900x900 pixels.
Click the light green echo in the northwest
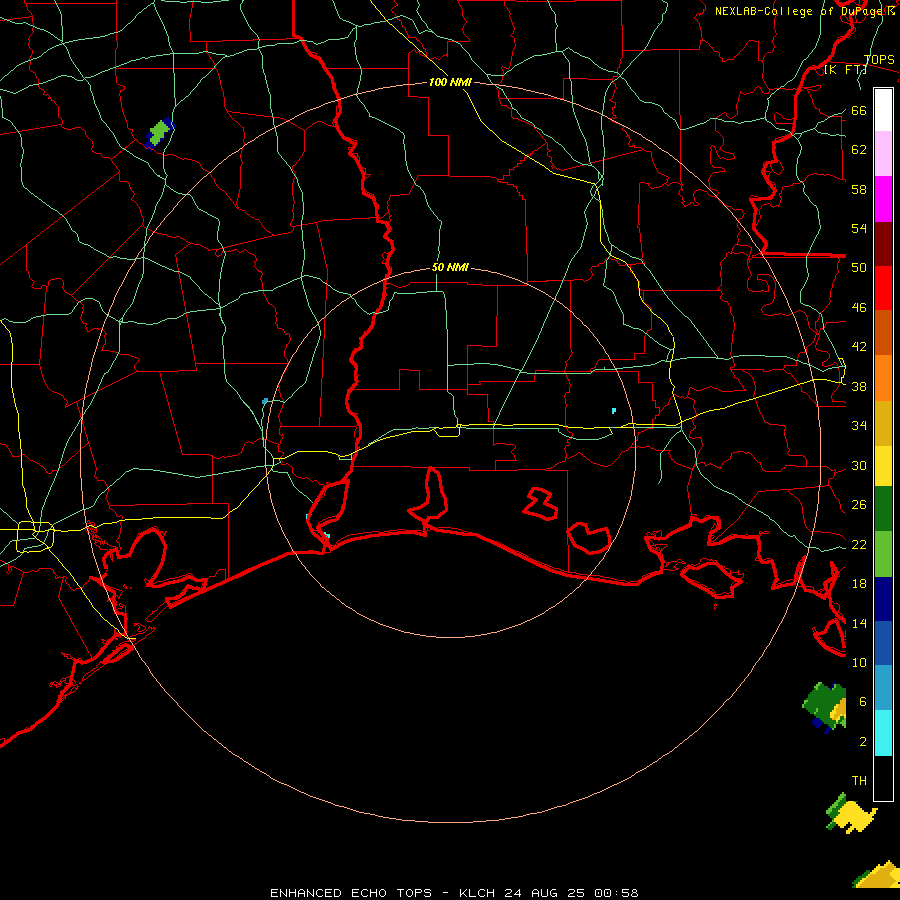pyautogui.click(x=160, y=133)
